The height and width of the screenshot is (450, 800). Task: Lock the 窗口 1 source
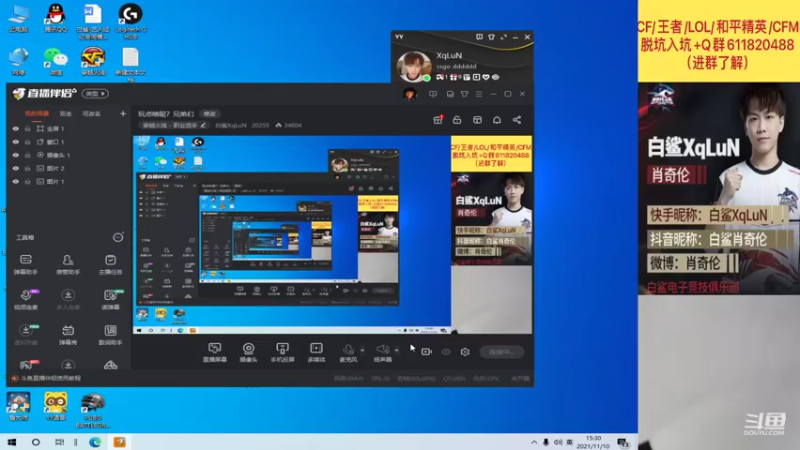coord(28,142)
